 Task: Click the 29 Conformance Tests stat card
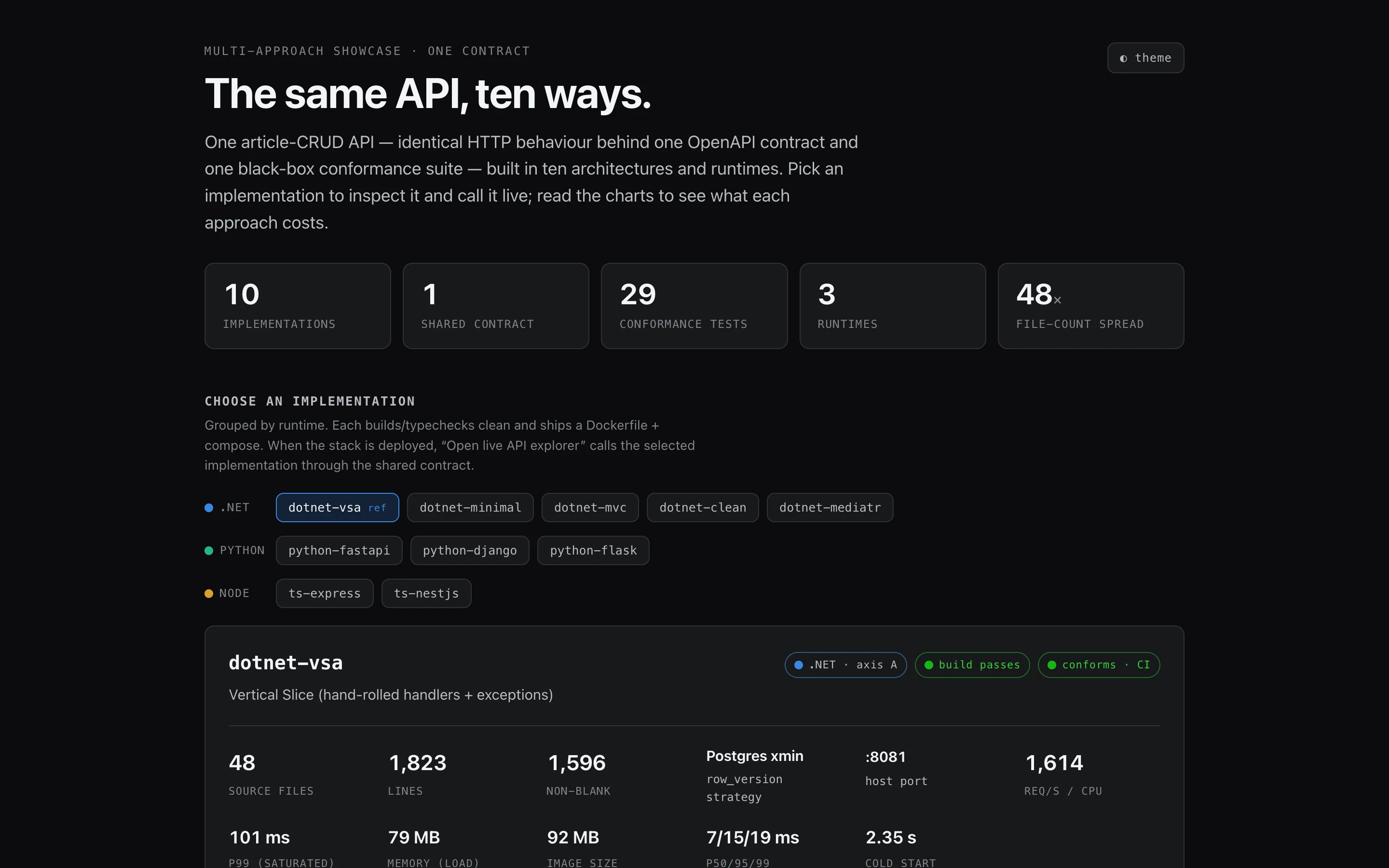pos(694,306)
